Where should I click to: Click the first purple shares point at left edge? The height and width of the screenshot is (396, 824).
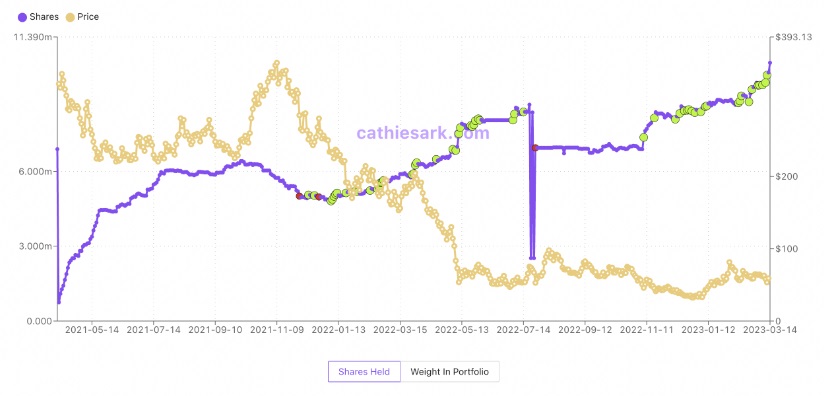(x=57, y=149)
